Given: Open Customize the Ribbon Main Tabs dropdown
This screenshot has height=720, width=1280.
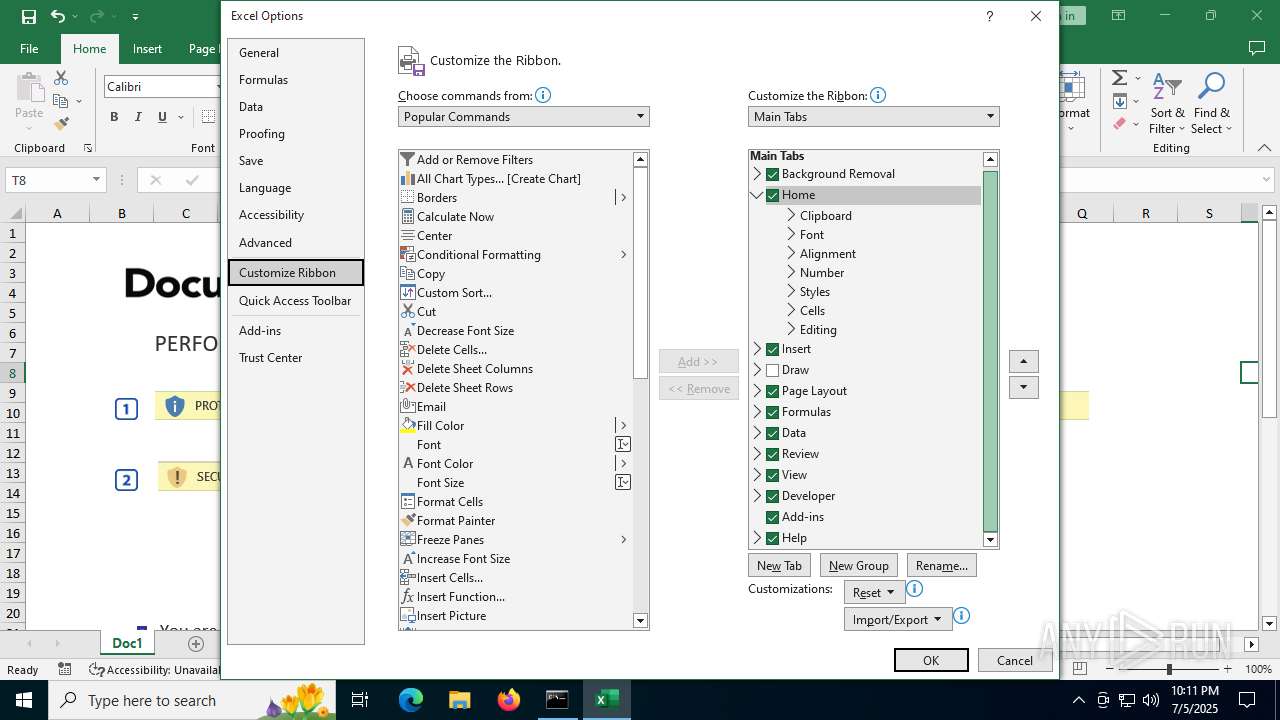Looking at the screenshot, I should (x=874, y=117).
